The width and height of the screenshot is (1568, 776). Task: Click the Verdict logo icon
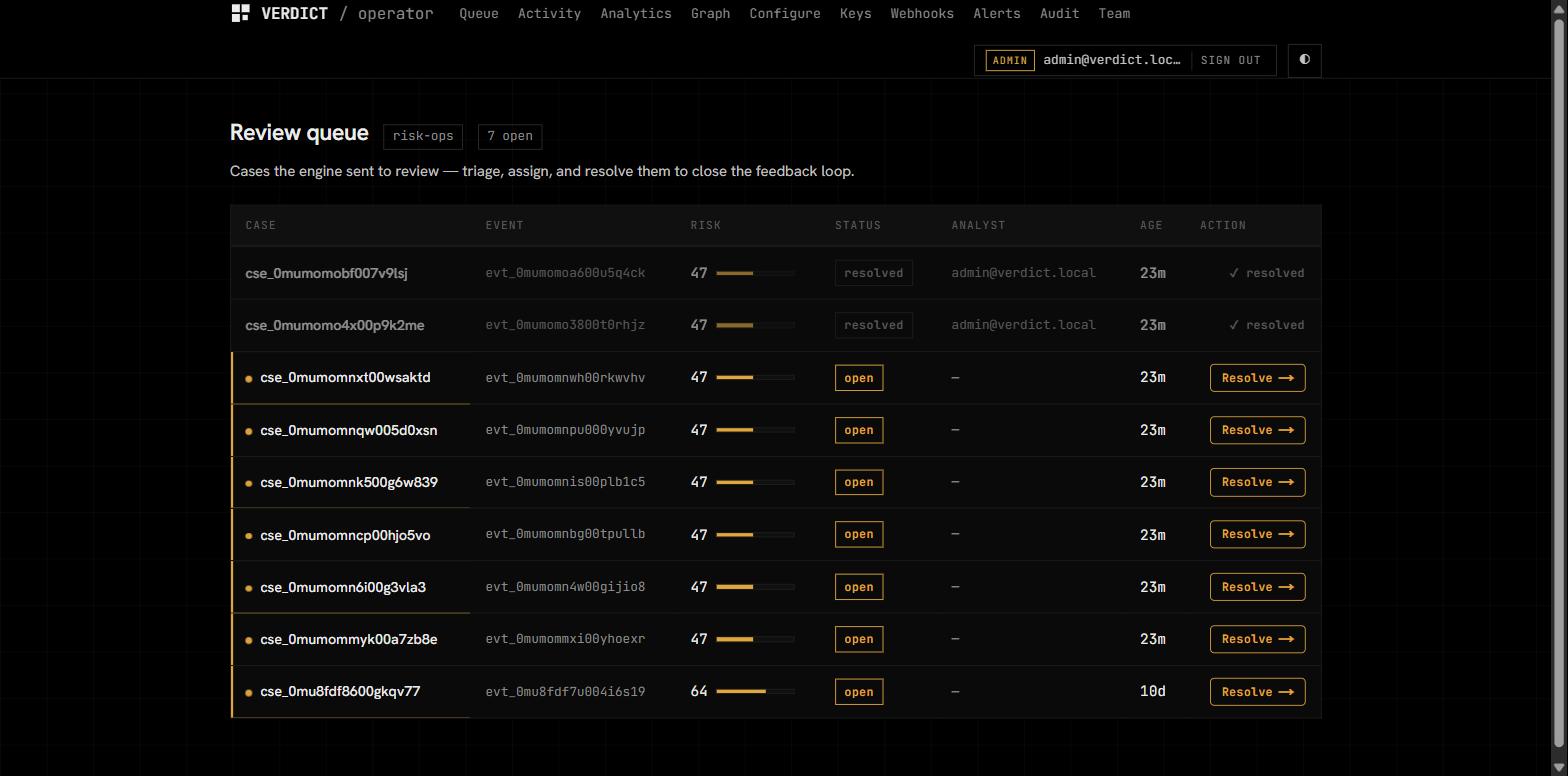tap(240, 13)
